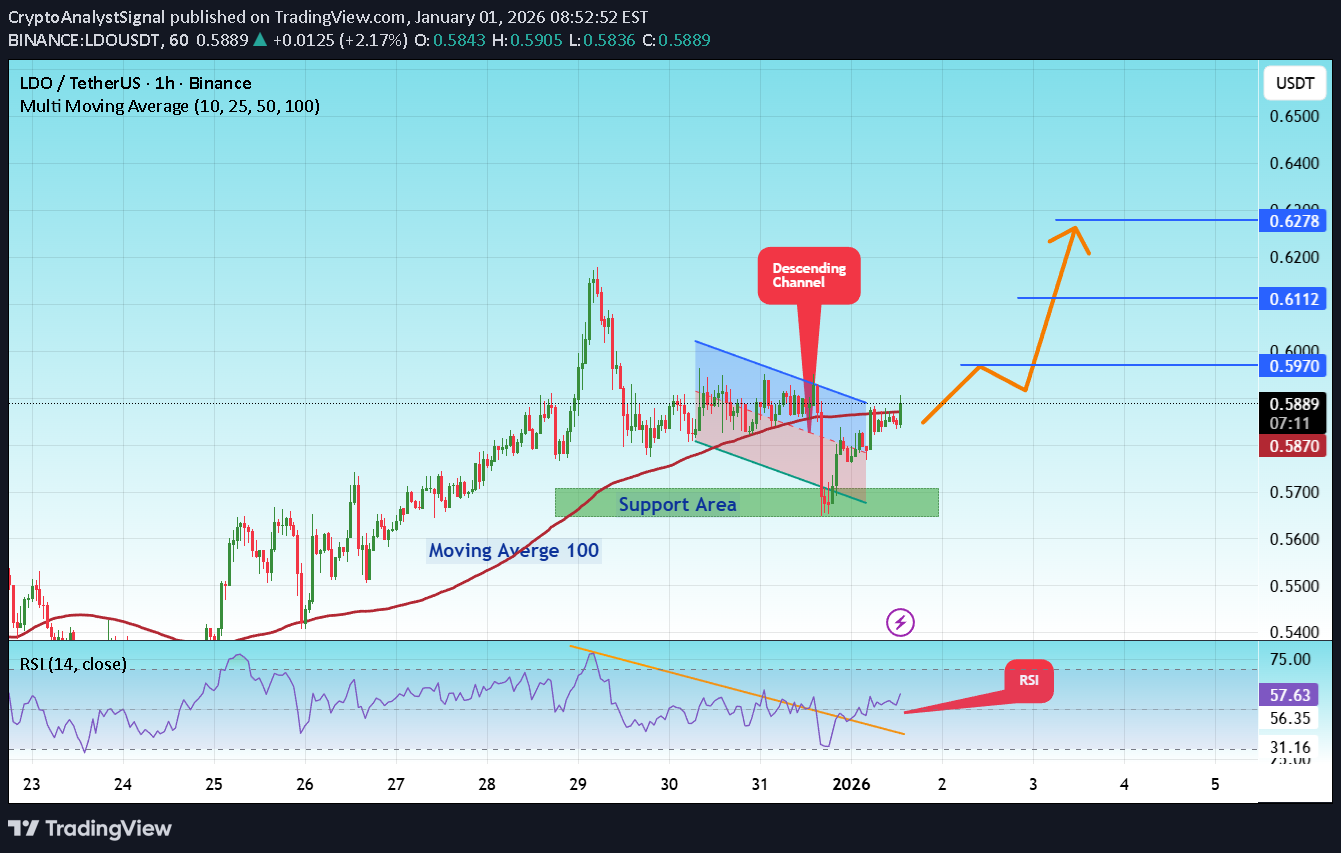The height and width of the screenshot is (853, 1341).
Task: Click the purple lightning bolt event icon
Action: [x=899, y=622]
